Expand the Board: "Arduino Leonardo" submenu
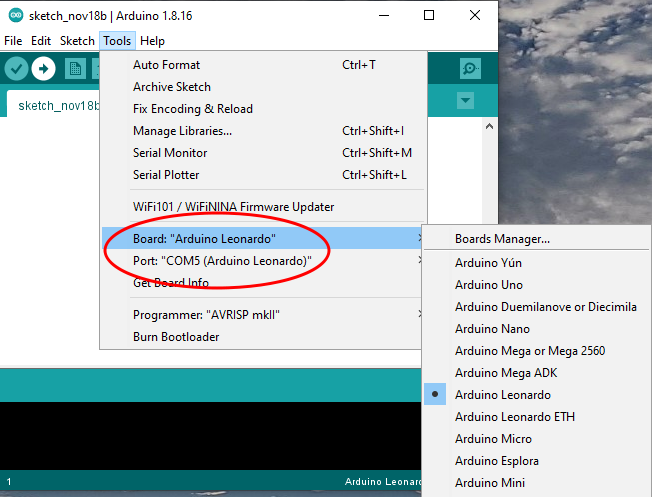The height and width of the screenshot is (497, 652). [263, 238]
